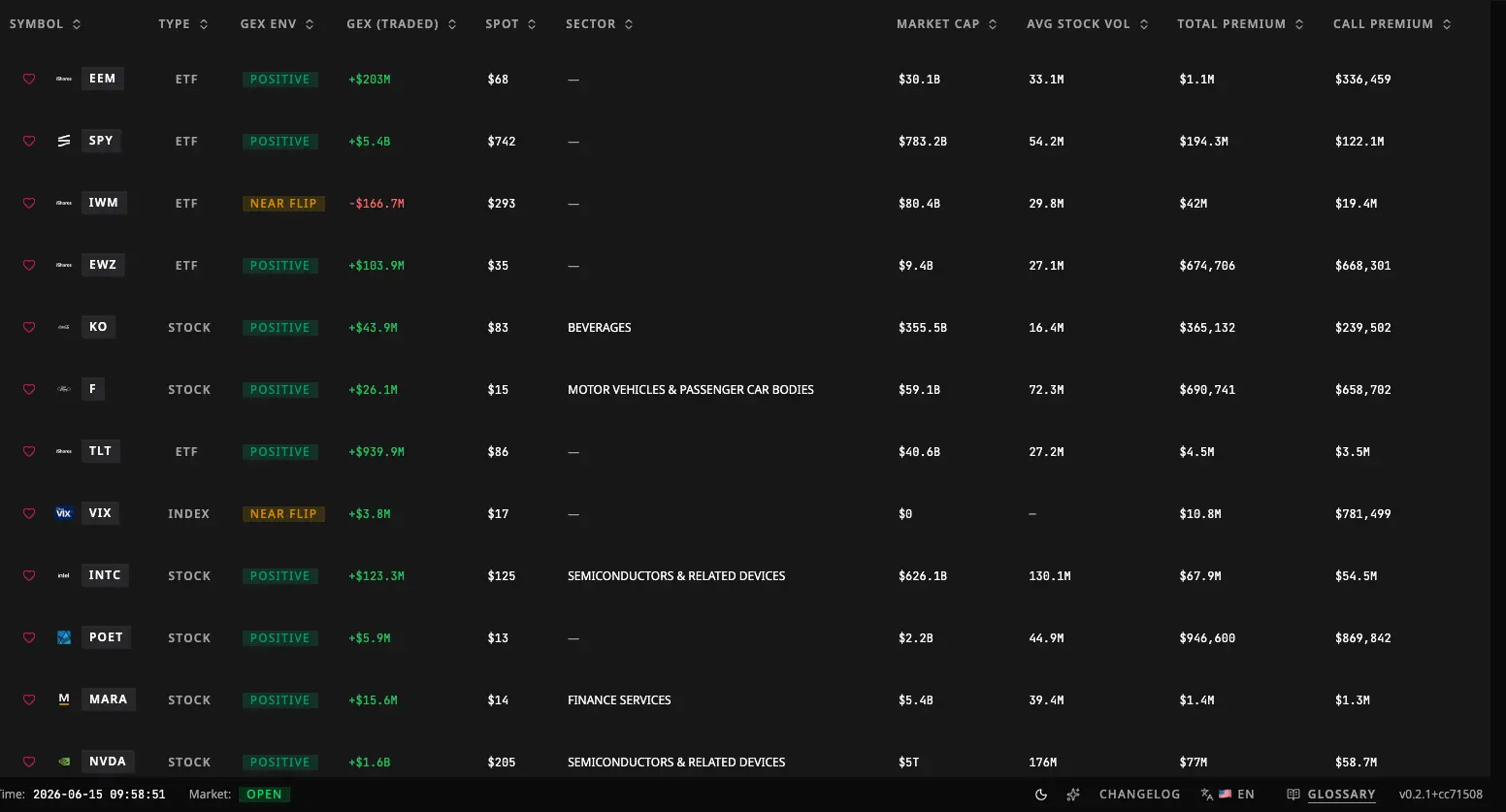Add KO to favorites with heart
The width and height of the screenshot is (1506, 812).
click(29, 328)
